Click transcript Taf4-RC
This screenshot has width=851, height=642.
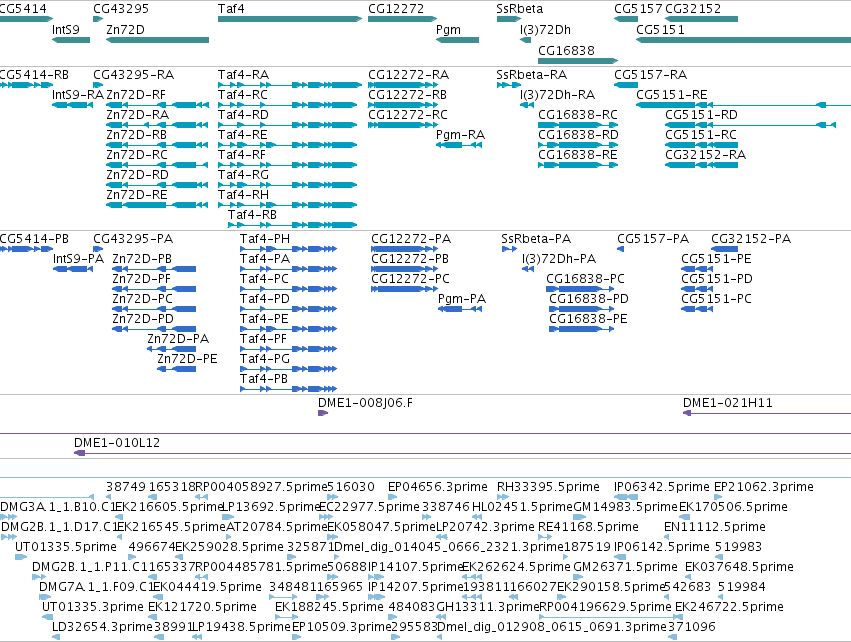tap(288, 105)
